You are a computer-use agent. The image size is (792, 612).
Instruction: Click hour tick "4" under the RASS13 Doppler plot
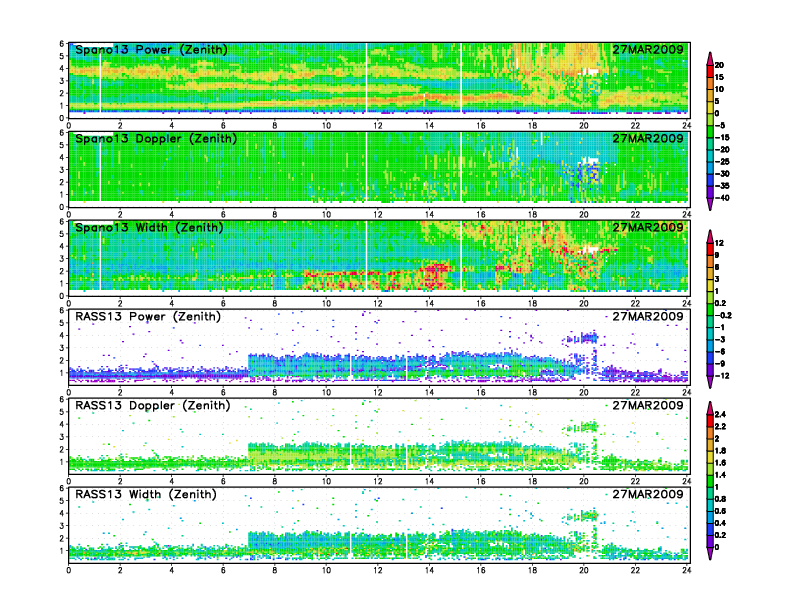[172, 481]
